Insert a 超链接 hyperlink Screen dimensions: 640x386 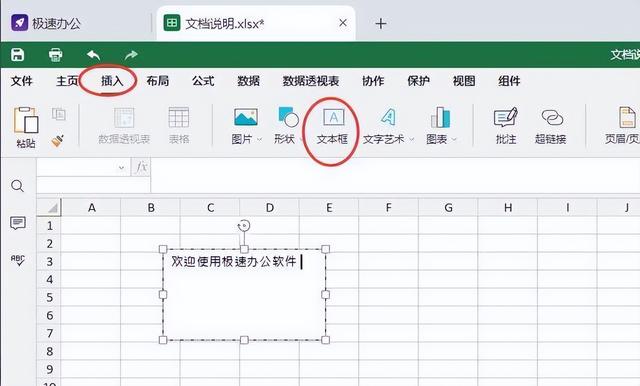(x=551, y=126)
